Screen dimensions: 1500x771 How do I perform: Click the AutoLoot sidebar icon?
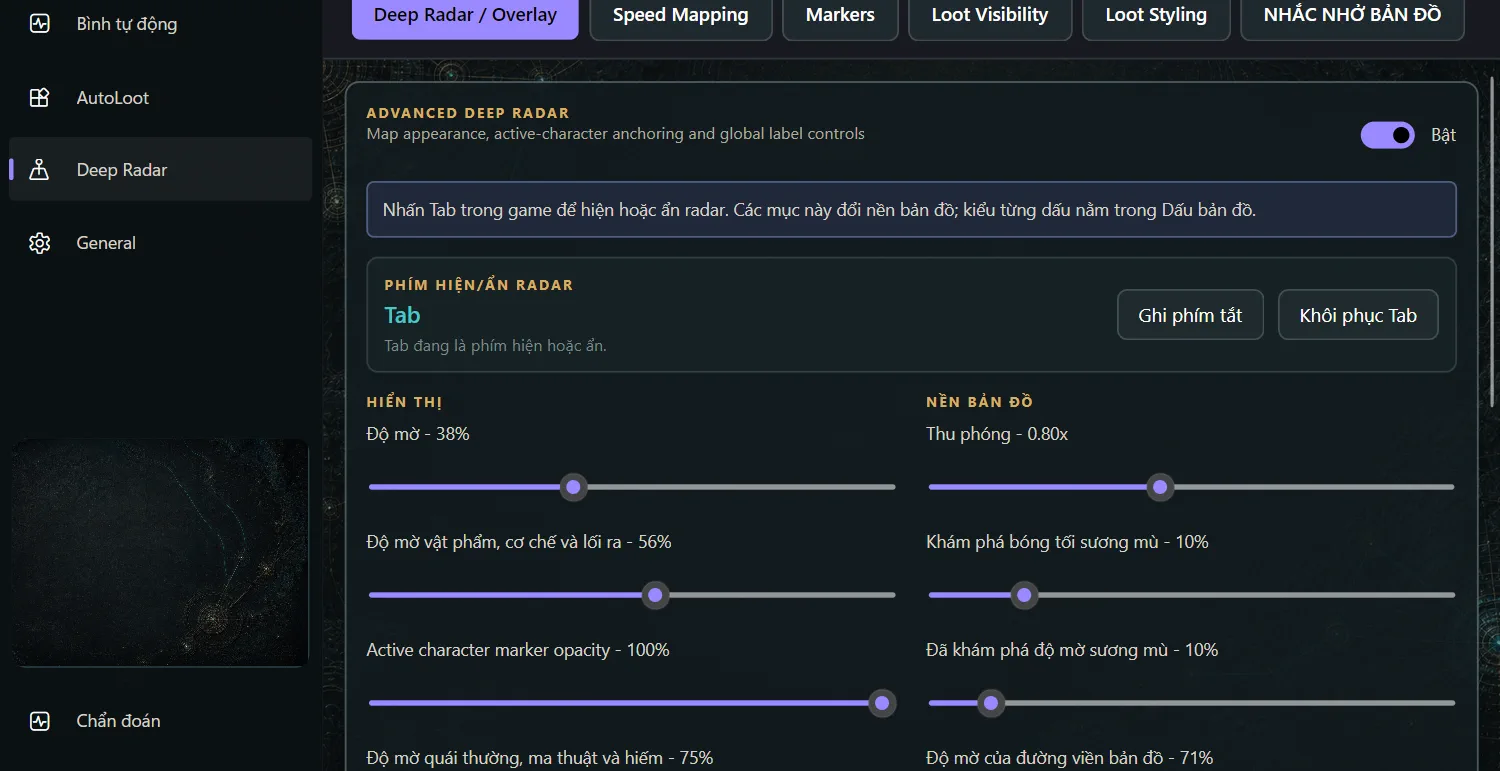40,98
